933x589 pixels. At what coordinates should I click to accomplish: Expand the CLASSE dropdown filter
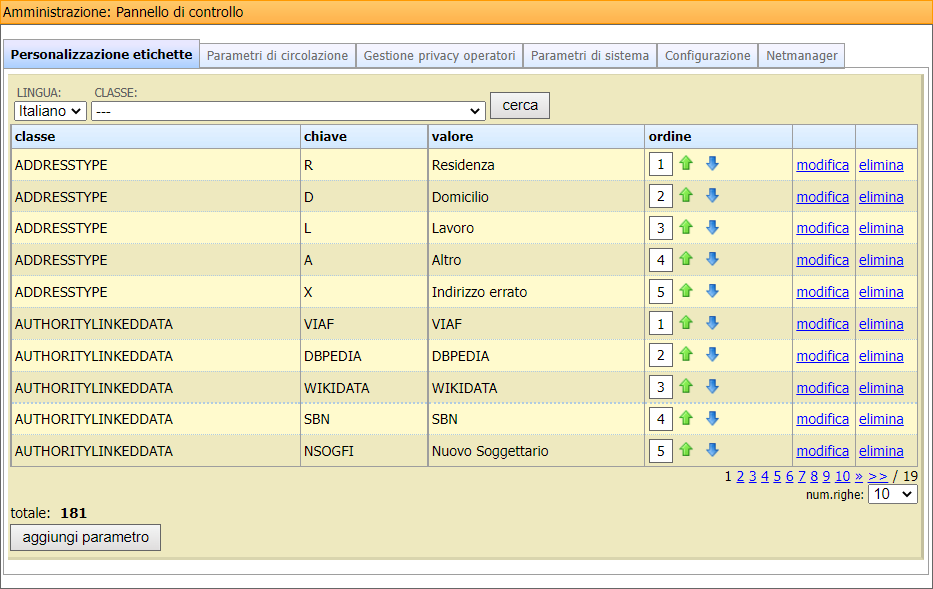[x=288, y=111]
